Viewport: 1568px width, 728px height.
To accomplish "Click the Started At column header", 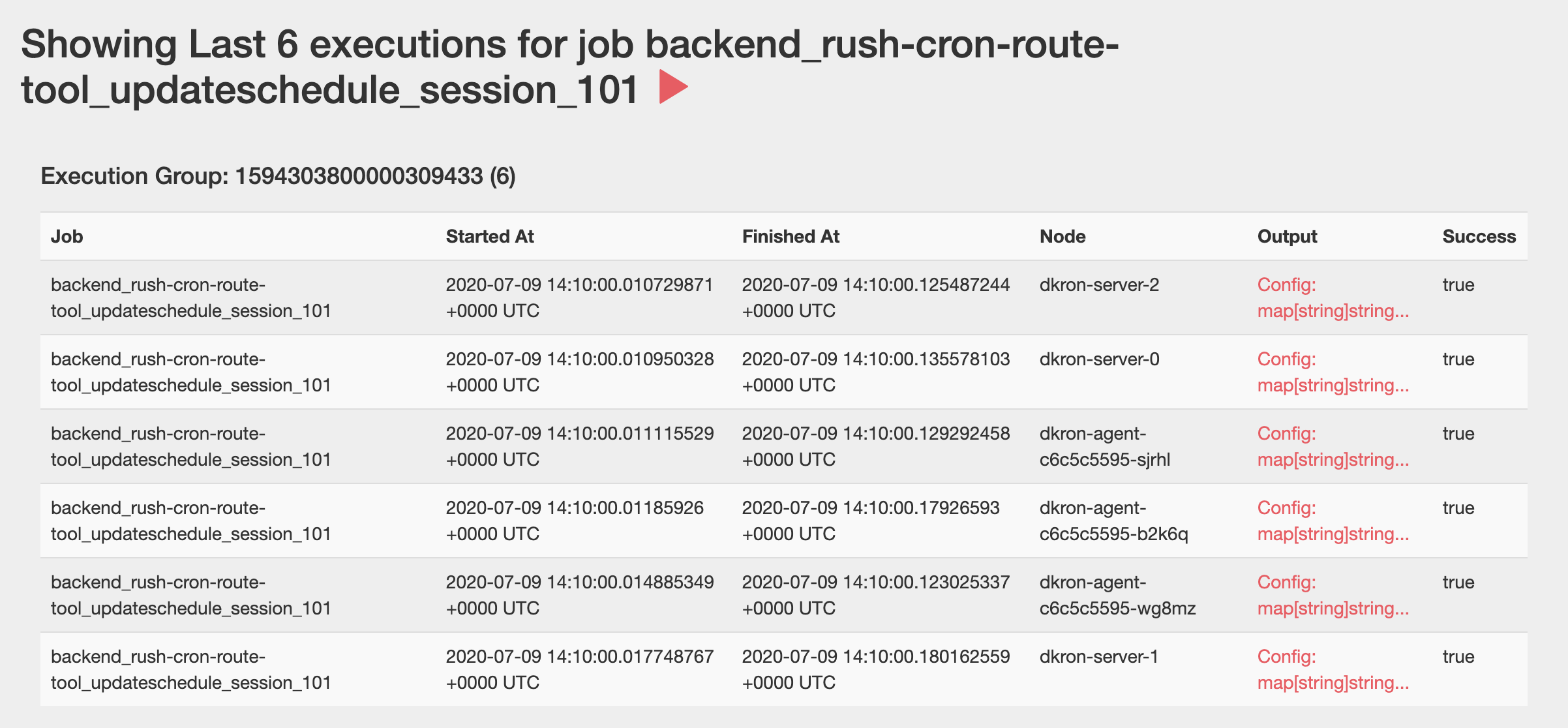I will click(490, 236).
